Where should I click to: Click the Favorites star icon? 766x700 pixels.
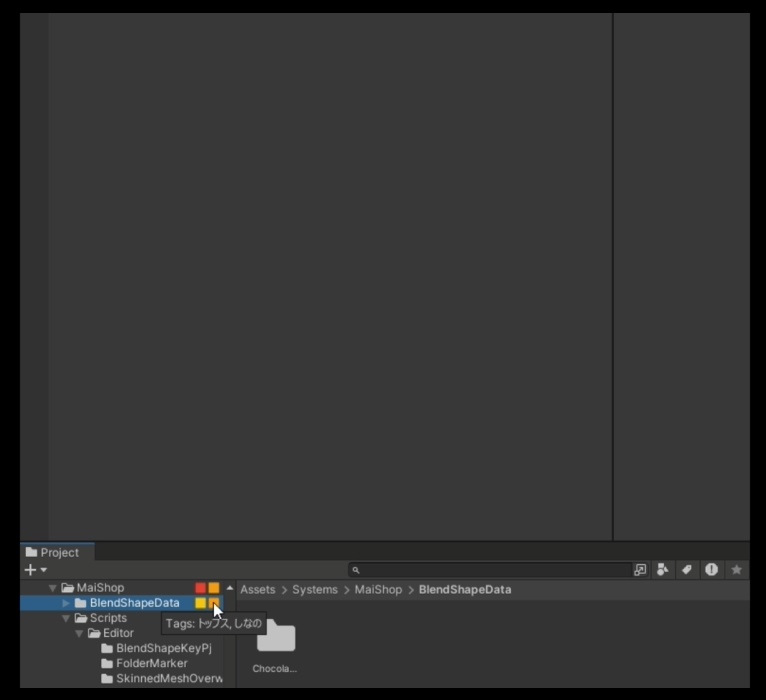[x=737, y=570]
